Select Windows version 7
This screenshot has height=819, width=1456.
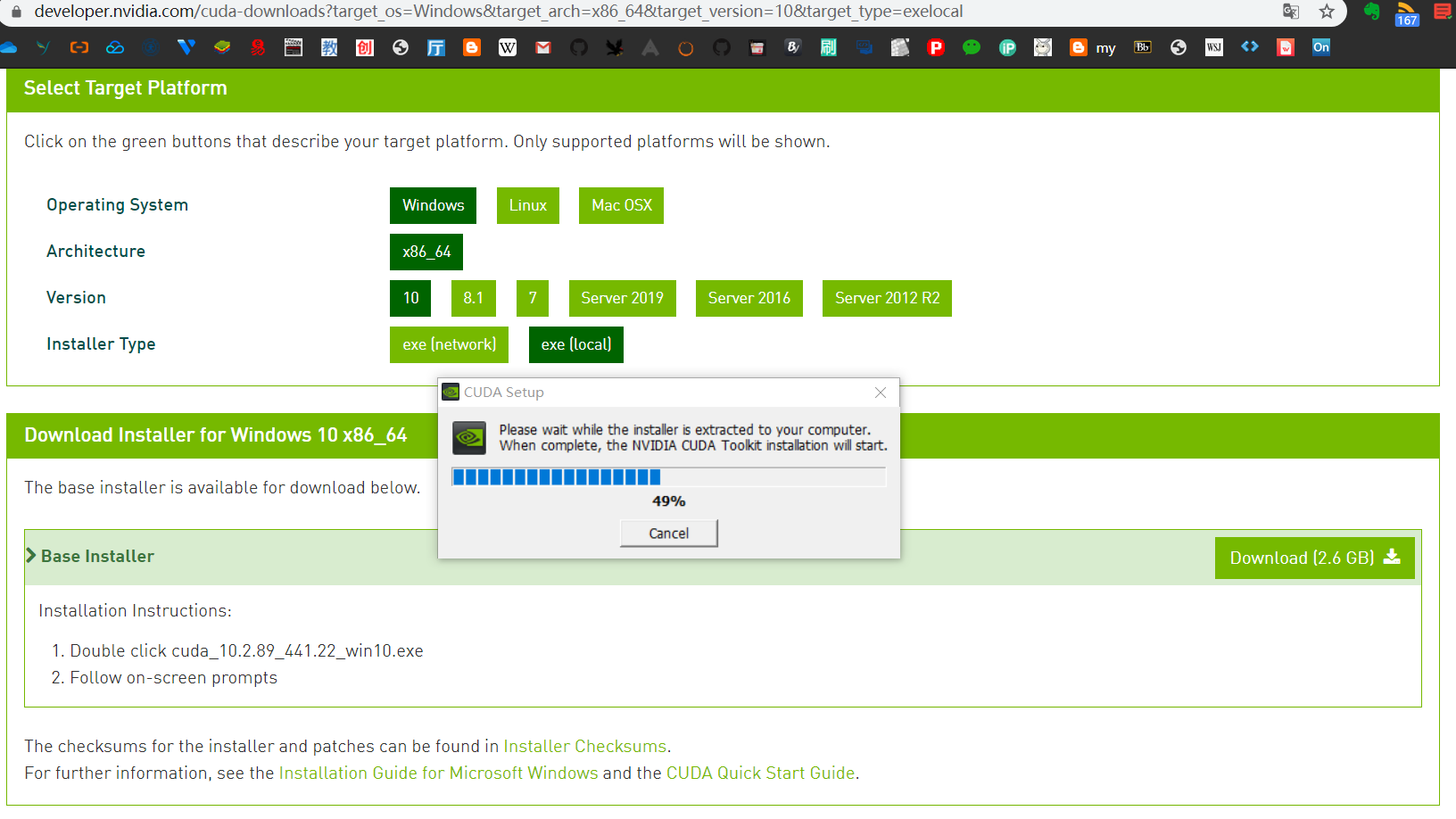pyautogui.click(x=533, y=298)
